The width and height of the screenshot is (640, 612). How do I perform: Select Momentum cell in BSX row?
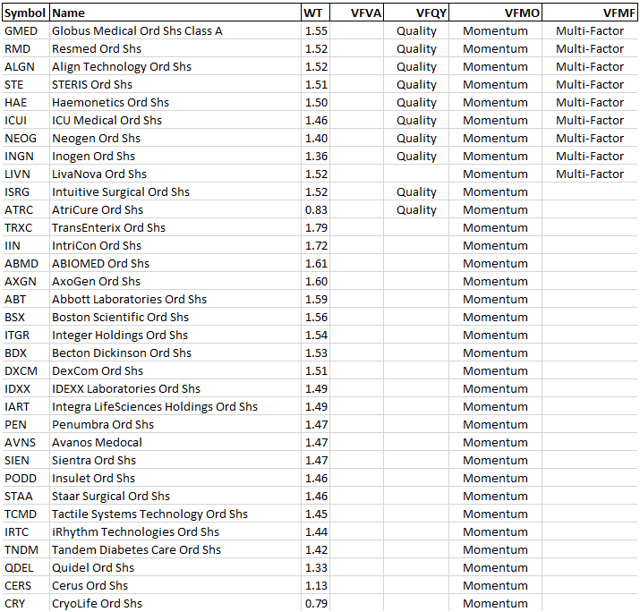495,318
